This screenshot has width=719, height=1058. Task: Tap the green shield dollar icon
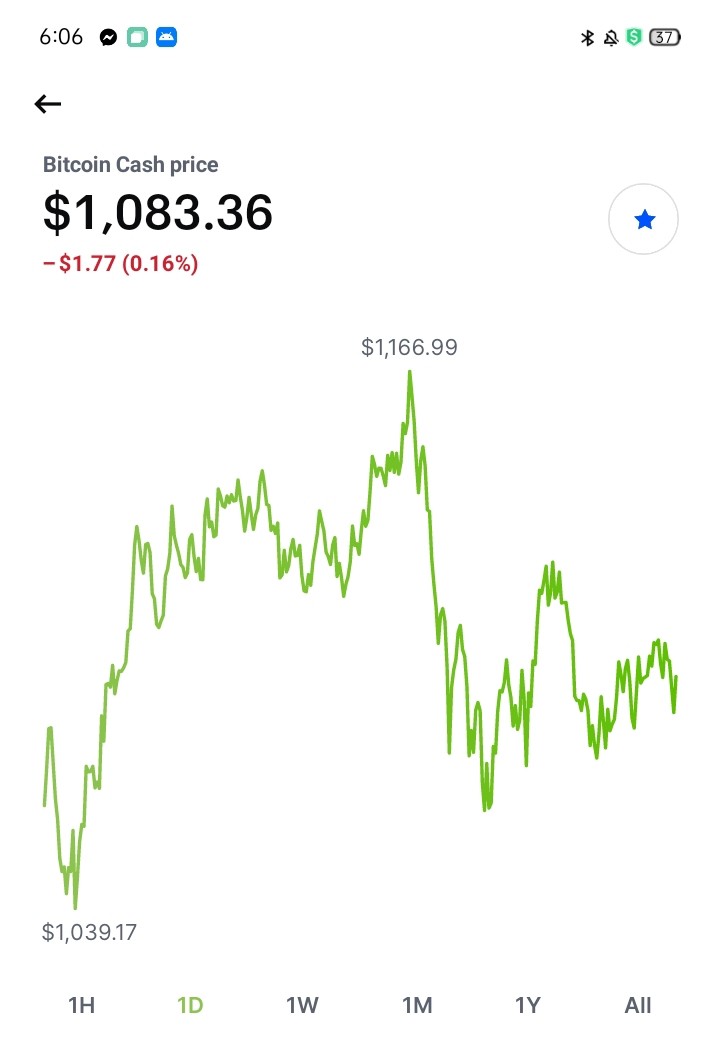click(x=634, y=37)
